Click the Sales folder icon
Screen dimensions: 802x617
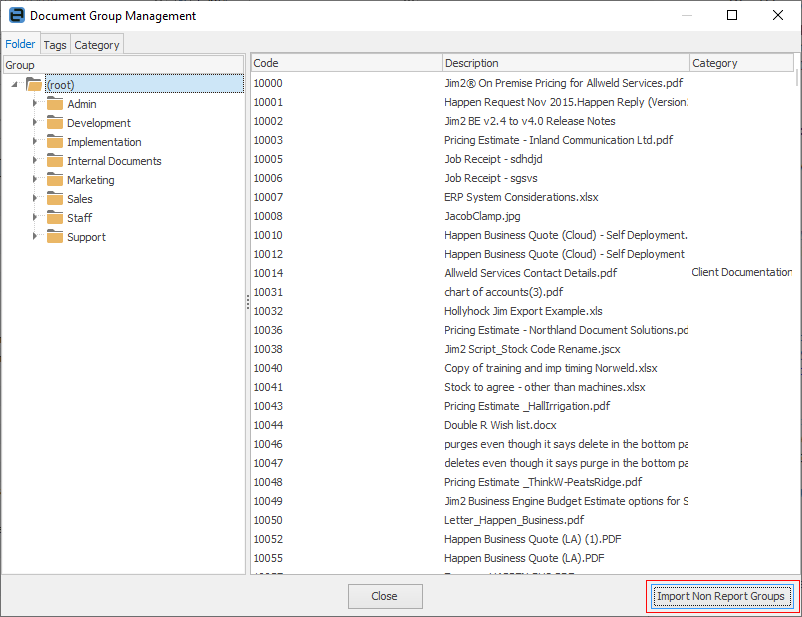[x=54, y=199]
